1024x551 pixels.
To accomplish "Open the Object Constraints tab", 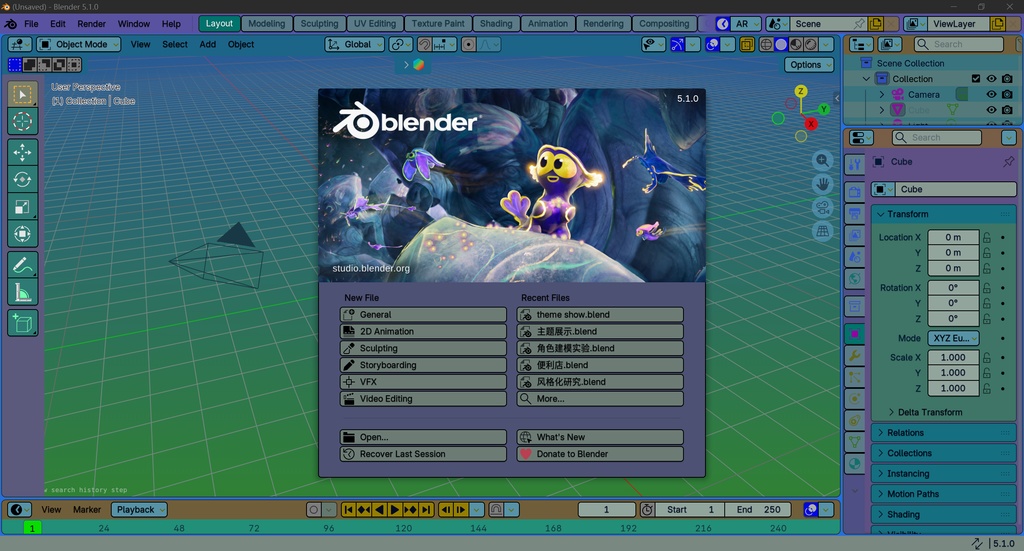I will point(855,420).
